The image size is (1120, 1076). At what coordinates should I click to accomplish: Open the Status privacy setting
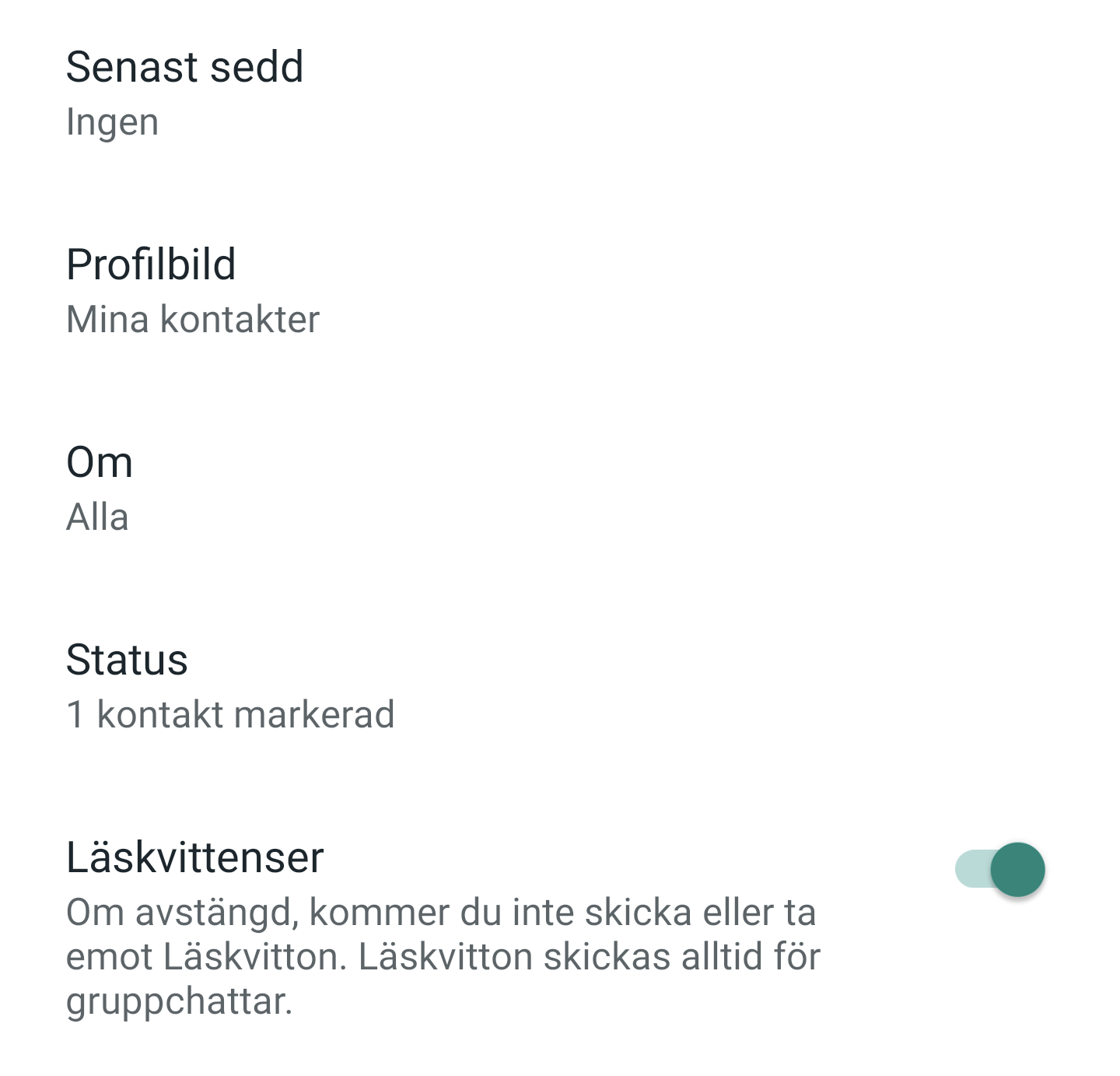tap(560, 686)
